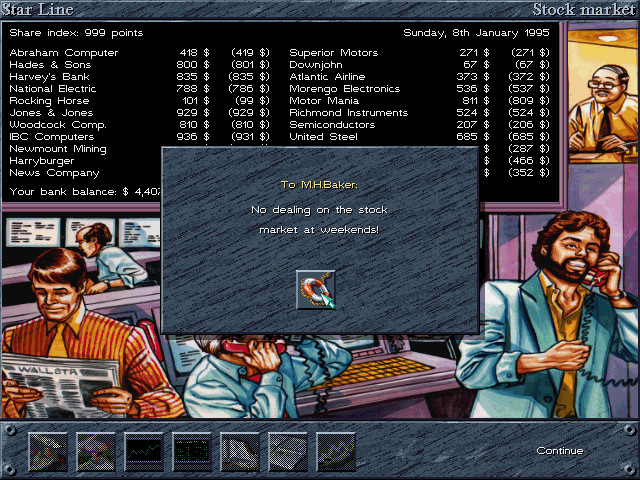Click Your bank balance text

[86, 192]
